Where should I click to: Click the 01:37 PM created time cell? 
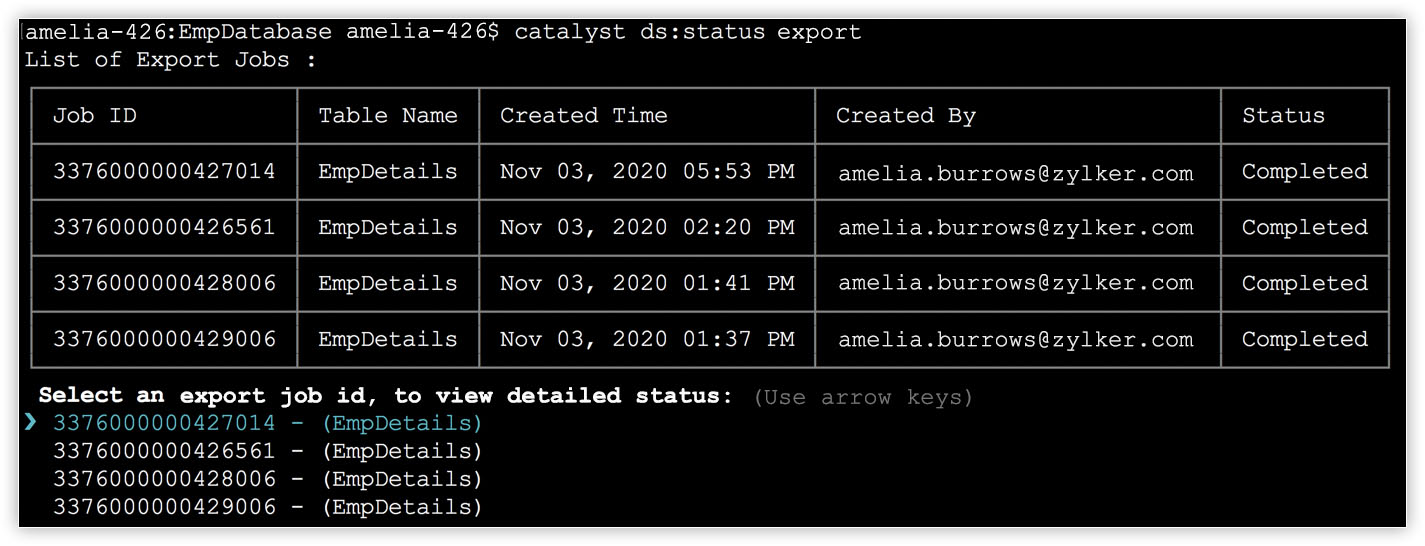[x=647, y=339]
